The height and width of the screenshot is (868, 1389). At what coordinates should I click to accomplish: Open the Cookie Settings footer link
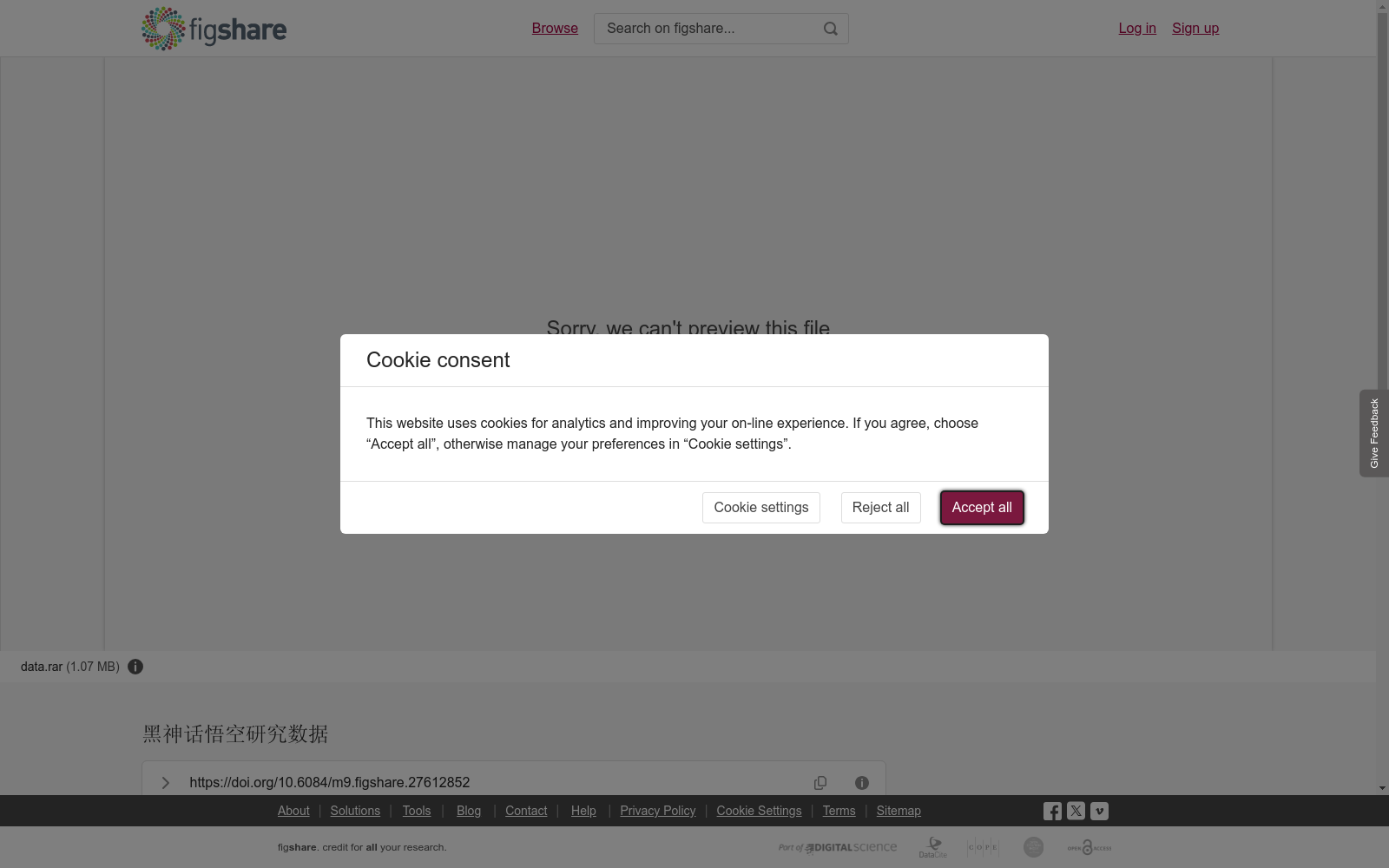point(759,811)
